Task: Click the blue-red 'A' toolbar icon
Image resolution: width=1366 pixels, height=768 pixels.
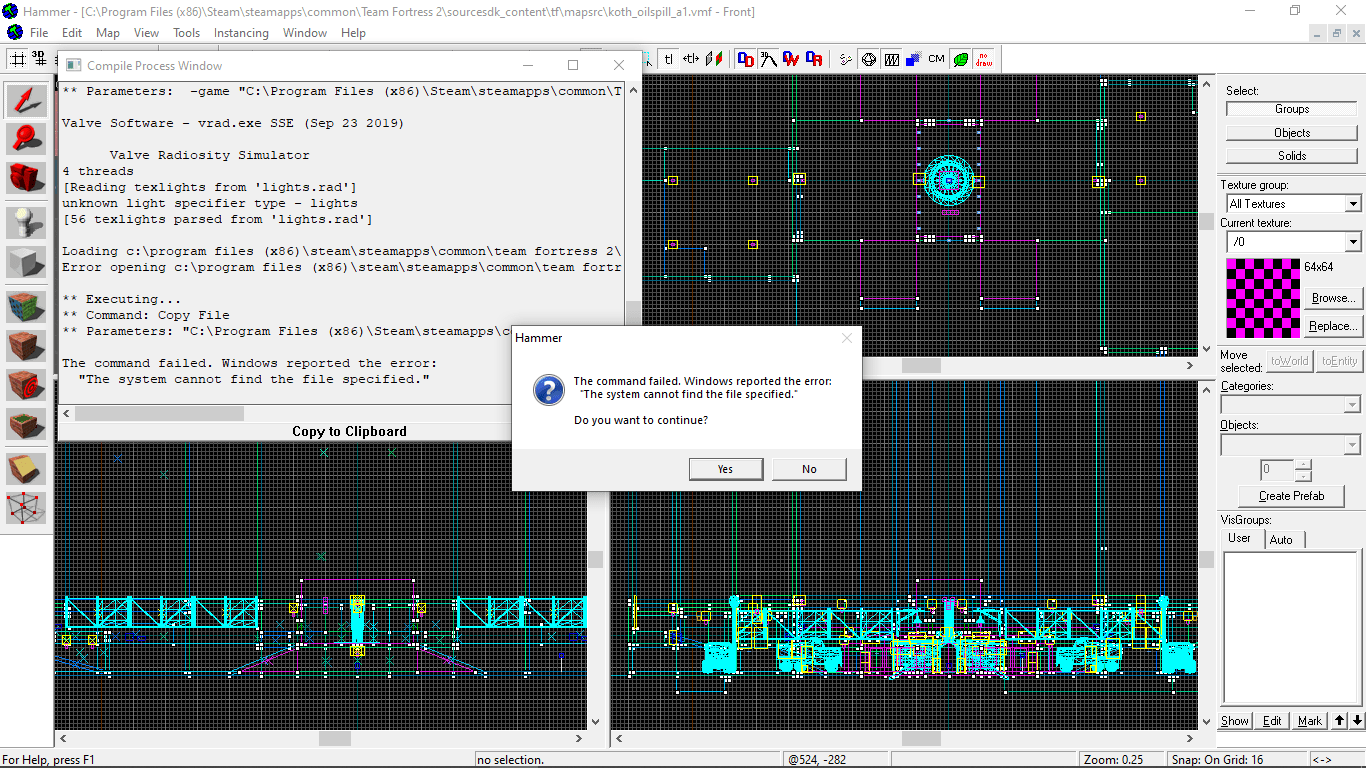Action: click(814, 59)
